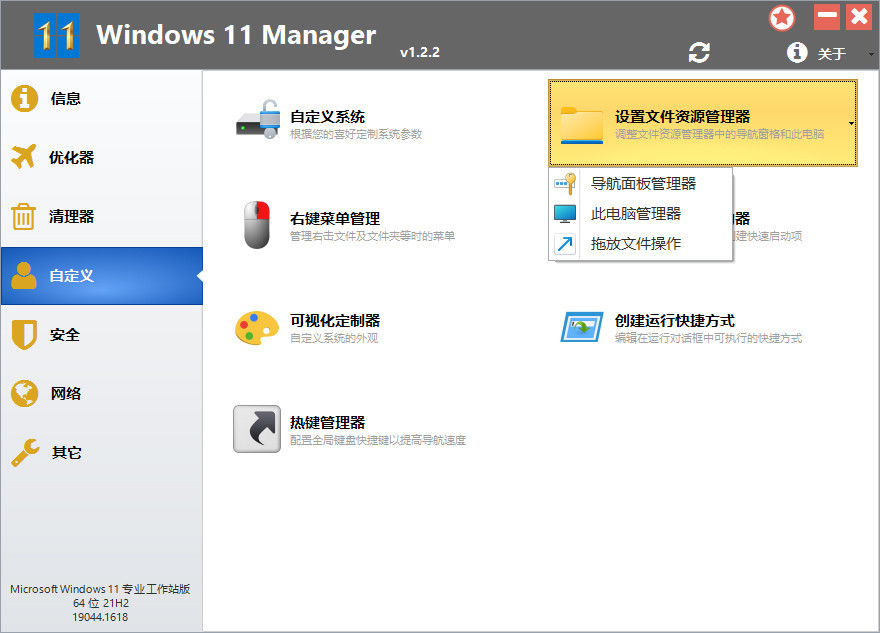The width and height of the screenshot is (880, 633).
Task: Click the run shortcut picture icon
Action: (x=582, y=327)
